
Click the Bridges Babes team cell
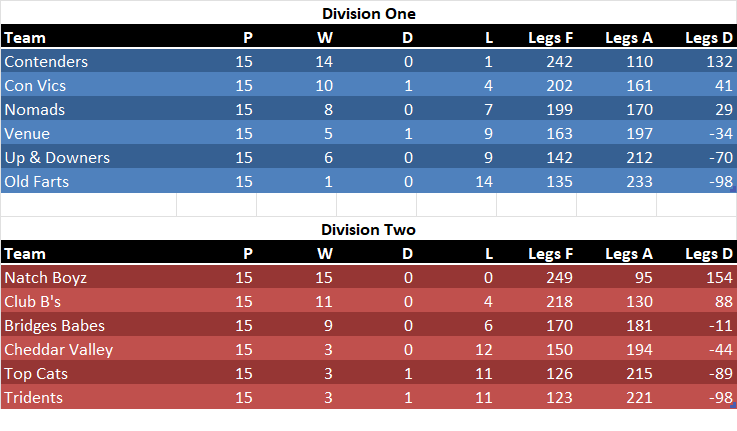54,325
